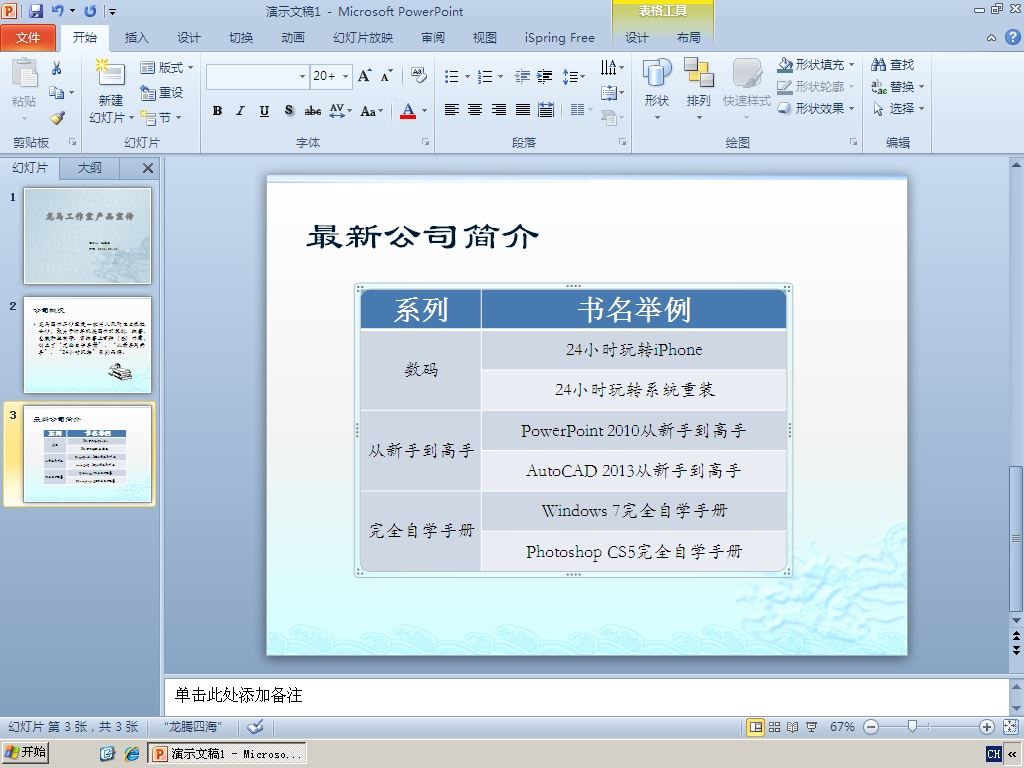Open the Change Case (Aa) dropdown

[x=372, y=110]
